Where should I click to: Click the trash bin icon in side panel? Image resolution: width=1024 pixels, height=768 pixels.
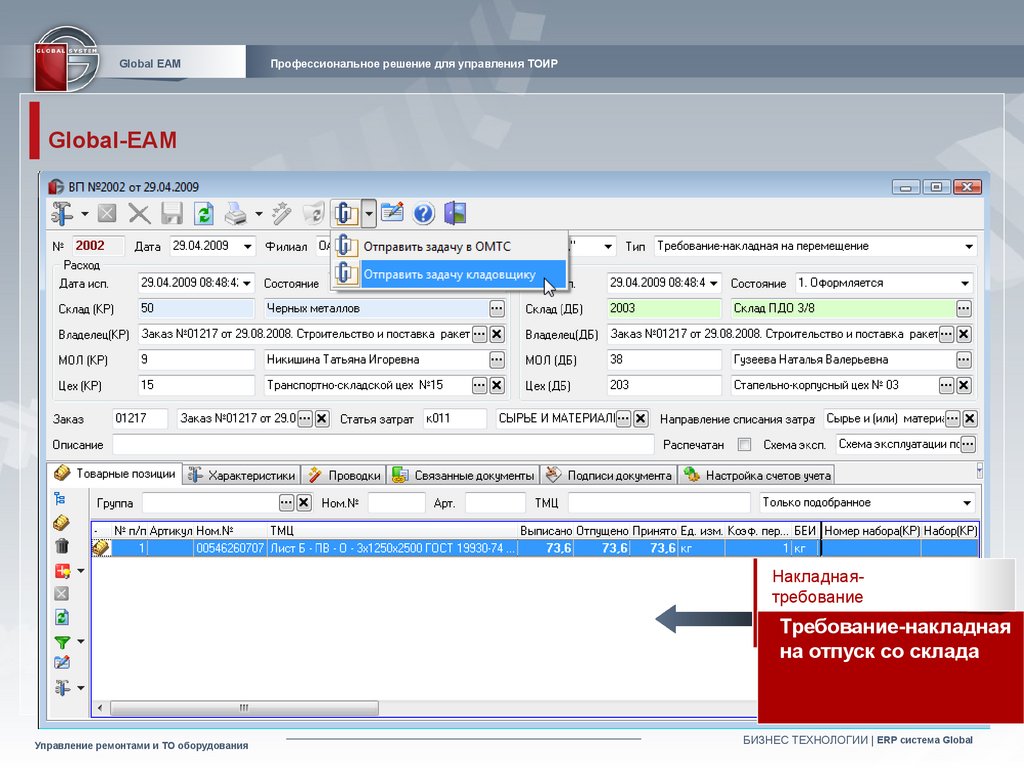[x=61, y=546]
